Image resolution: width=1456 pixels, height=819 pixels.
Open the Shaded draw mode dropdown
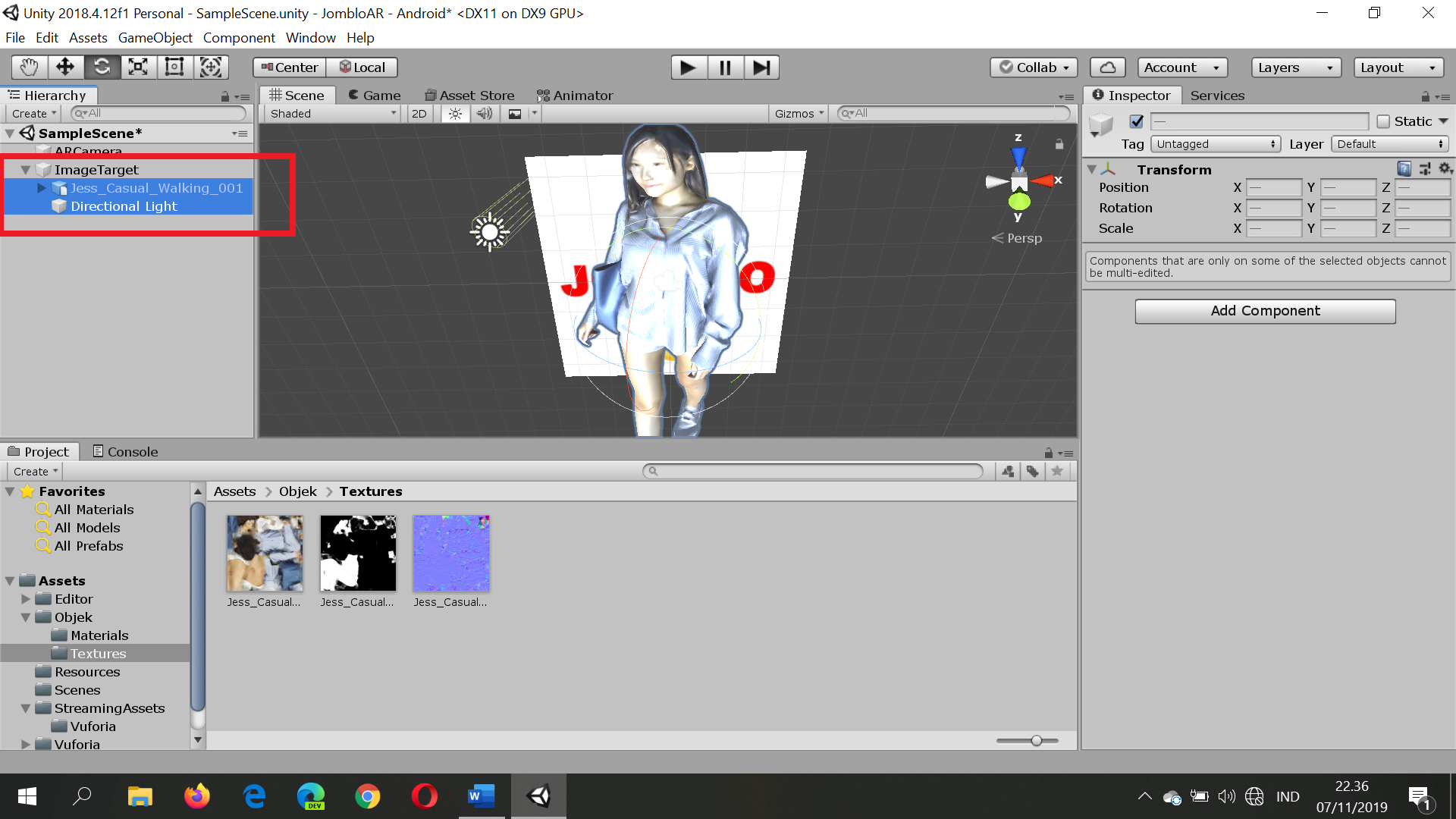333,114
